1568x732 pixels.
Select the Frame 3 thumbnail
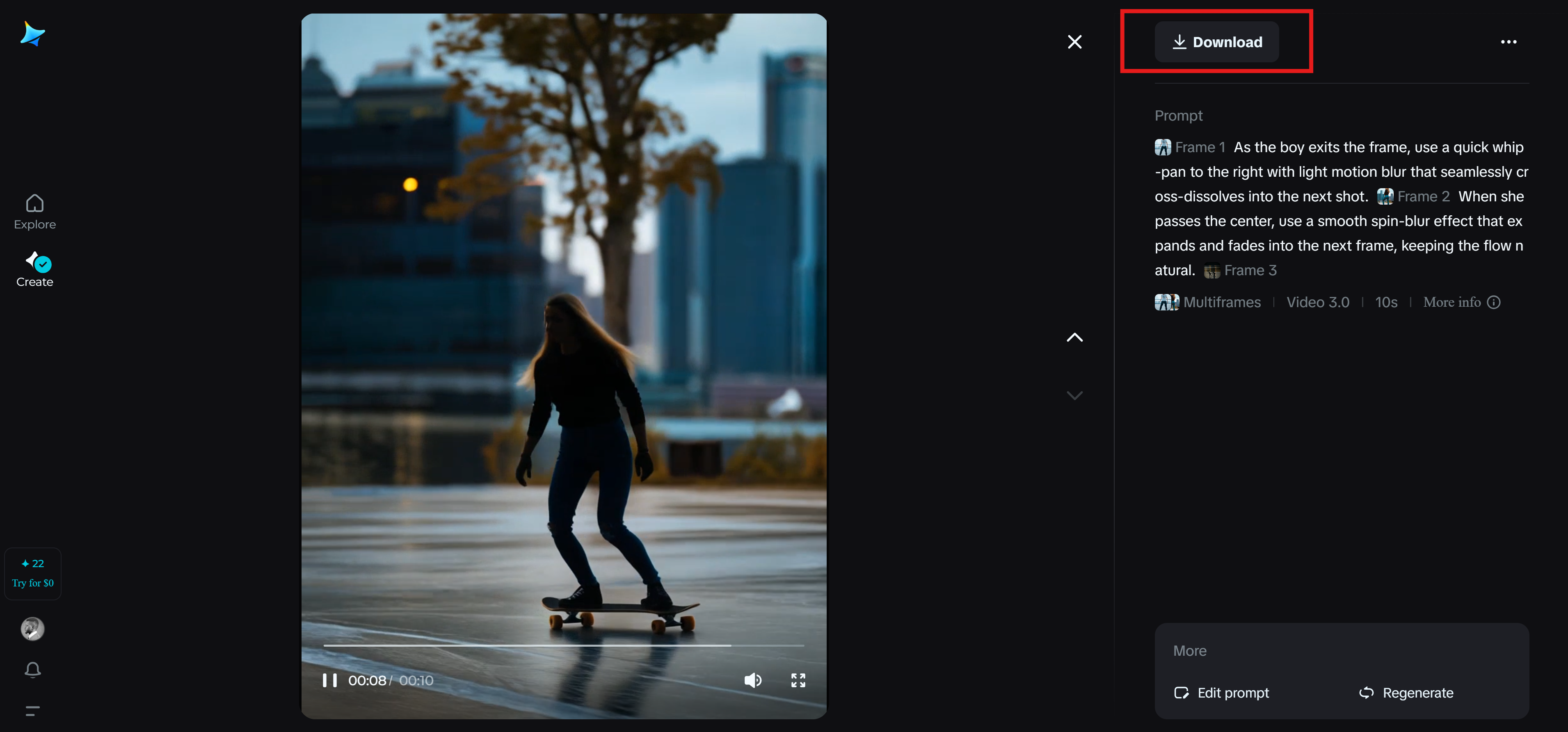[1212, 270]
